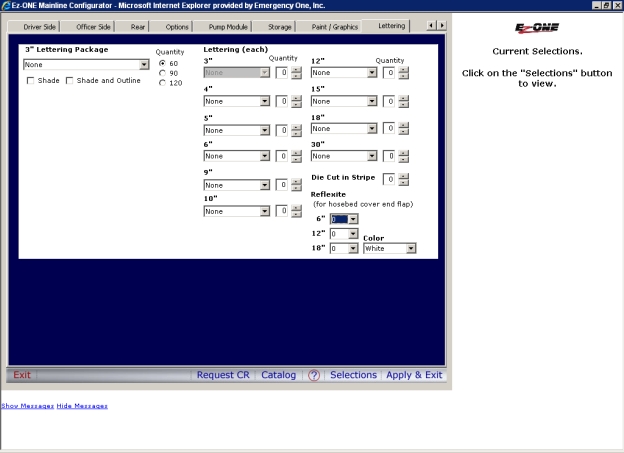This screenshot has width=624, height=453.
Task: Open the help question mark icon
Action: [314, 375]
